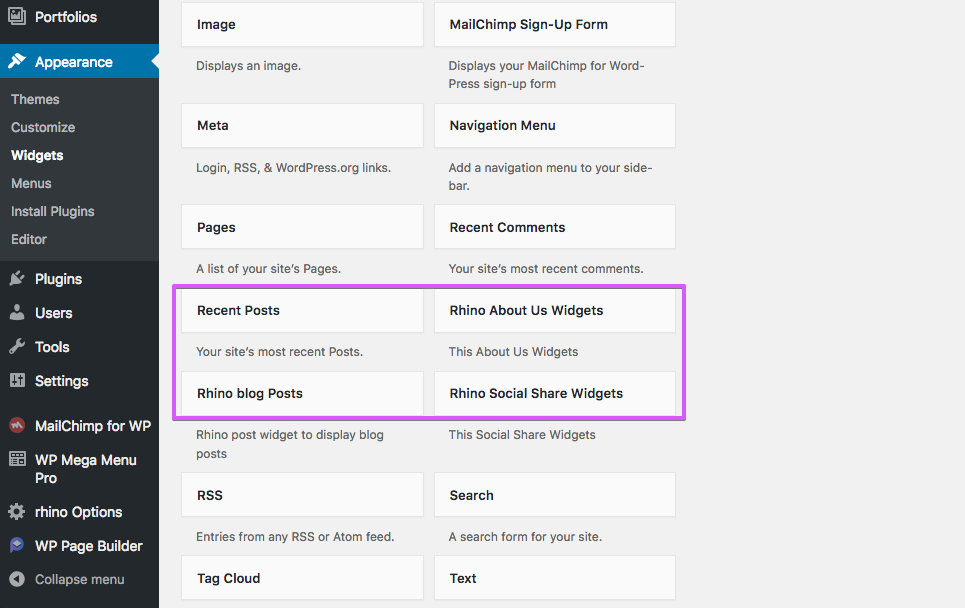The height and width of the screenshot is (608, 965).
Task: Click Collapse menu text
Action: 79,579
